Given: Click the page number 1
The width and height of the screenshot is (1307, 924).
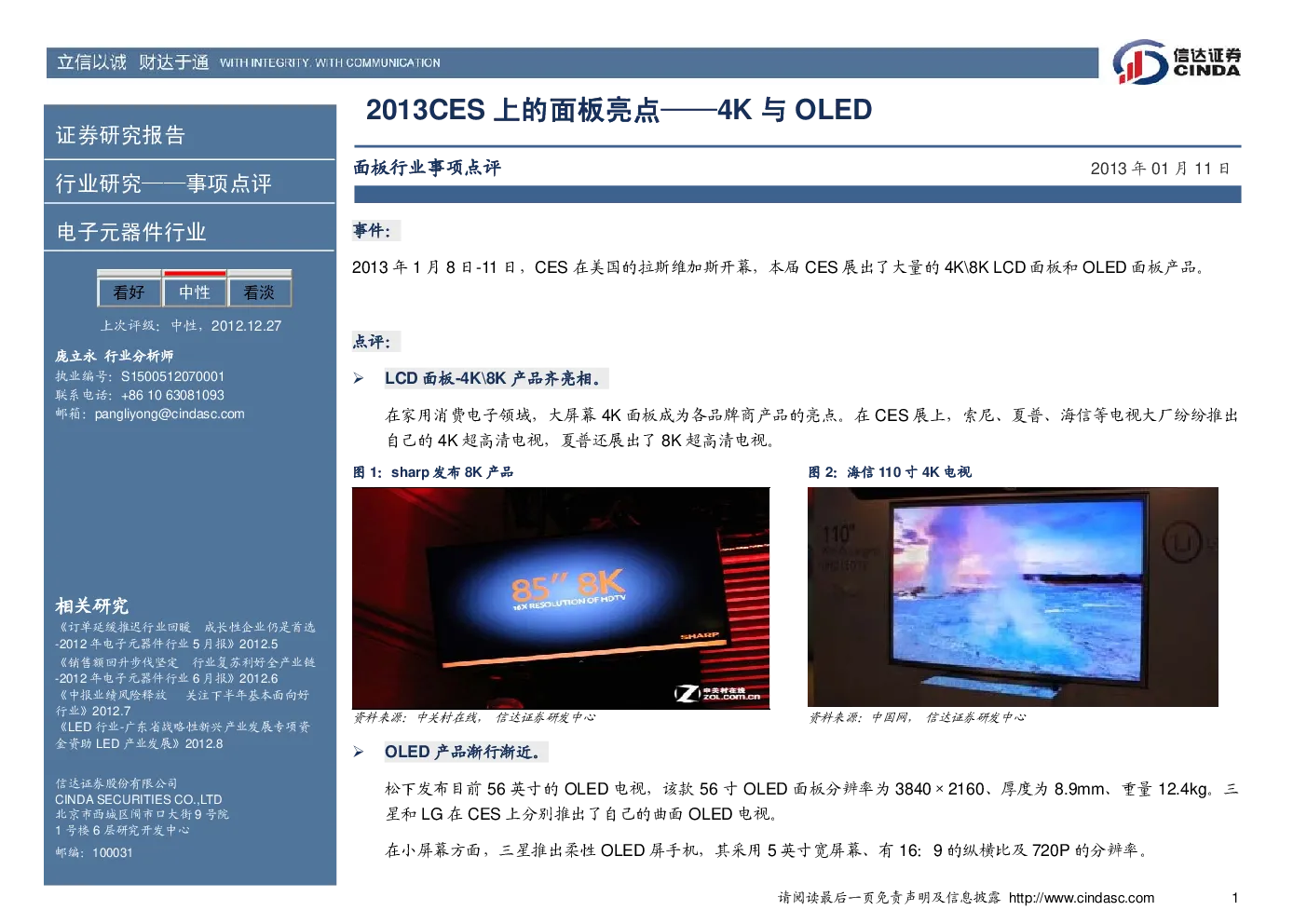Looking at the screenshot, I should (1235, 898).
